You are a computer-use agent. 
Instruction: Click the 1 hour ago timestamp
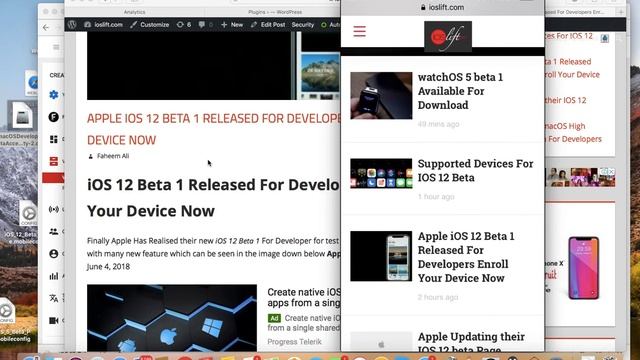[x=436, y=197]
